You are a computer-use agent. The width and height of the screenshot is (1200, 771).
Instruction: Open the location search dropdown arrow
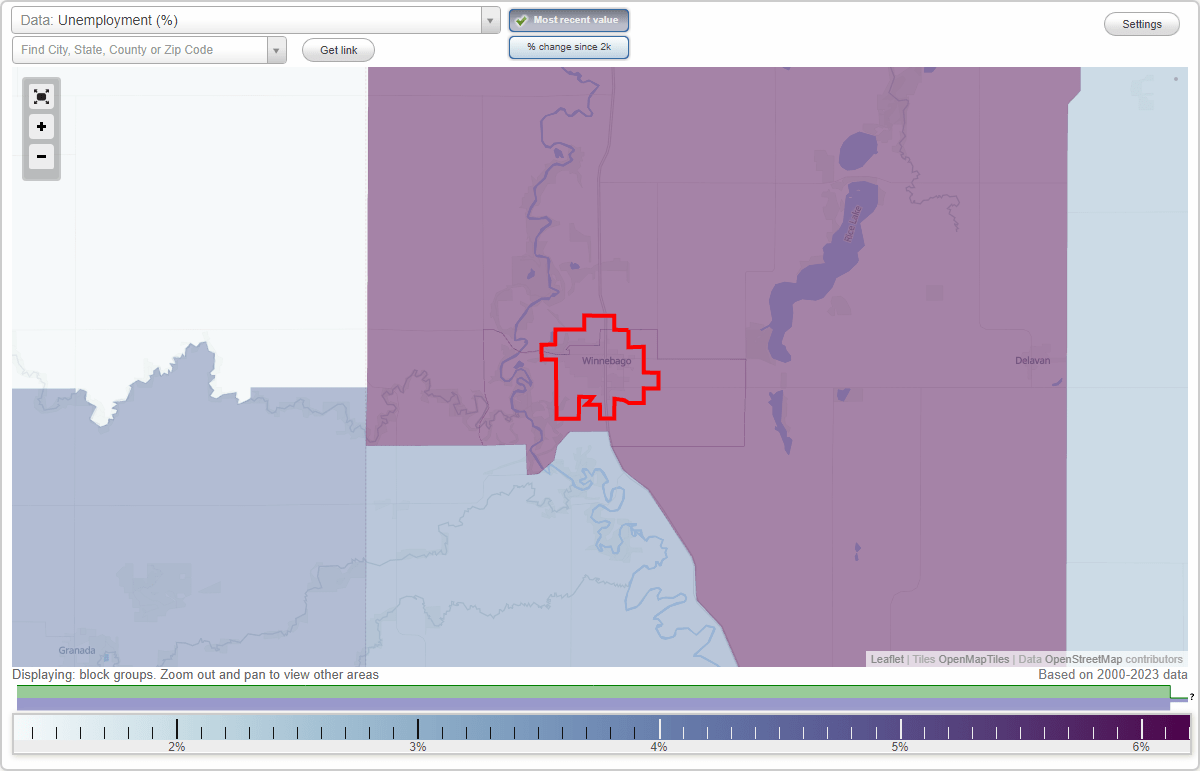(276, 50)
